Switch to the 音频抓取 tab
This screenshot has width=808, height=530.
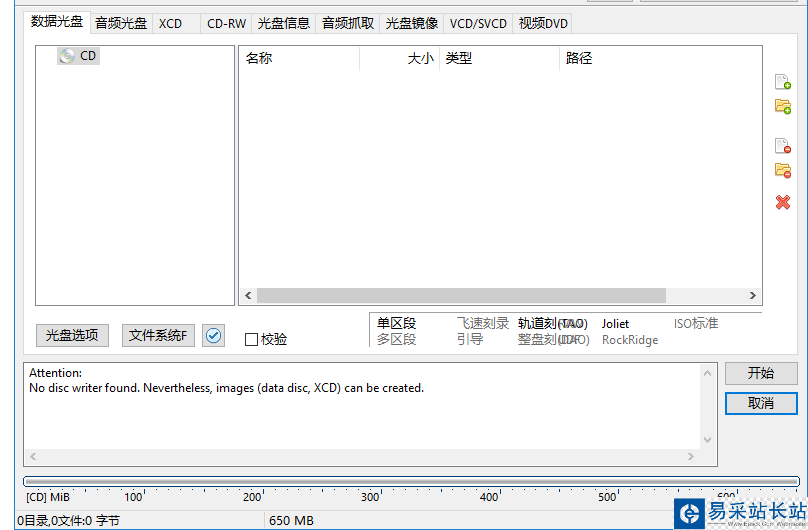pyautogui.click(x=348, y=24)
